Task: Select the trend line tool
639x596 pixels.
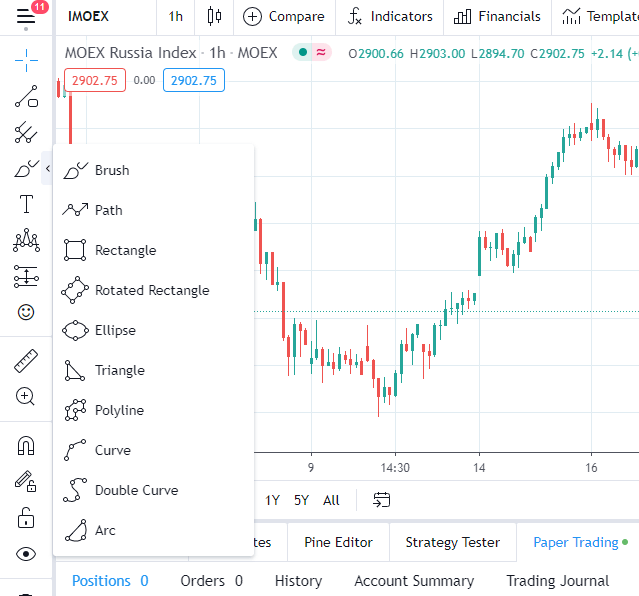Action: point(26,97)
